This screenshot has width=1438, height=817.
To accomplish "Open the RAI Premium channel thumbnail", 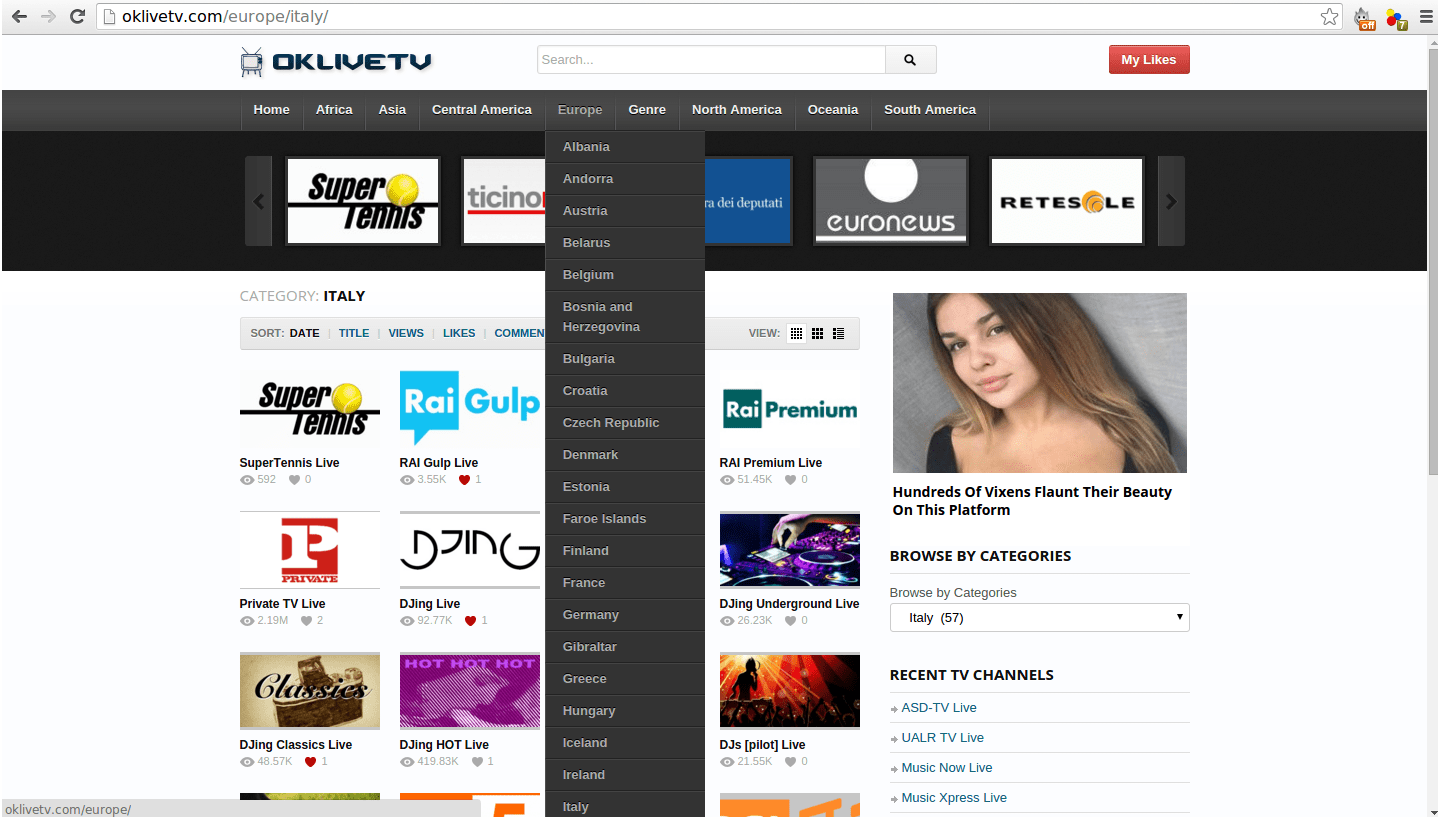I will 790,408.
